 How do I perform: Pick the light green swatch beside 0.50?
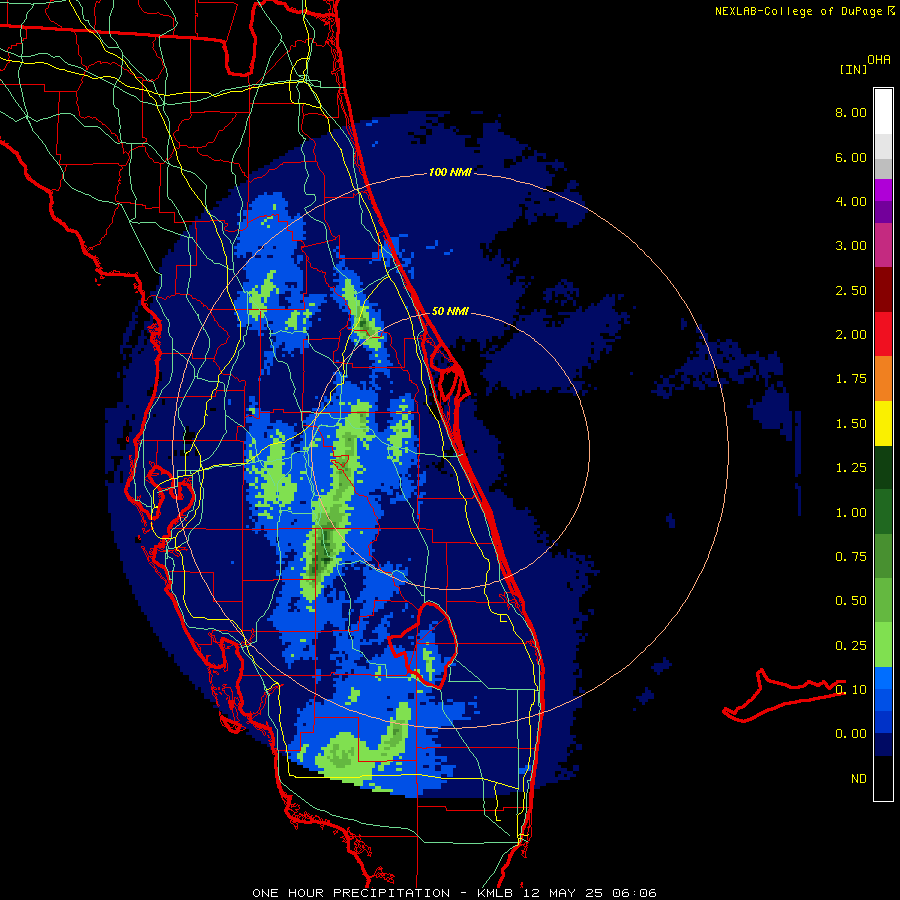[x=883, y=600]
